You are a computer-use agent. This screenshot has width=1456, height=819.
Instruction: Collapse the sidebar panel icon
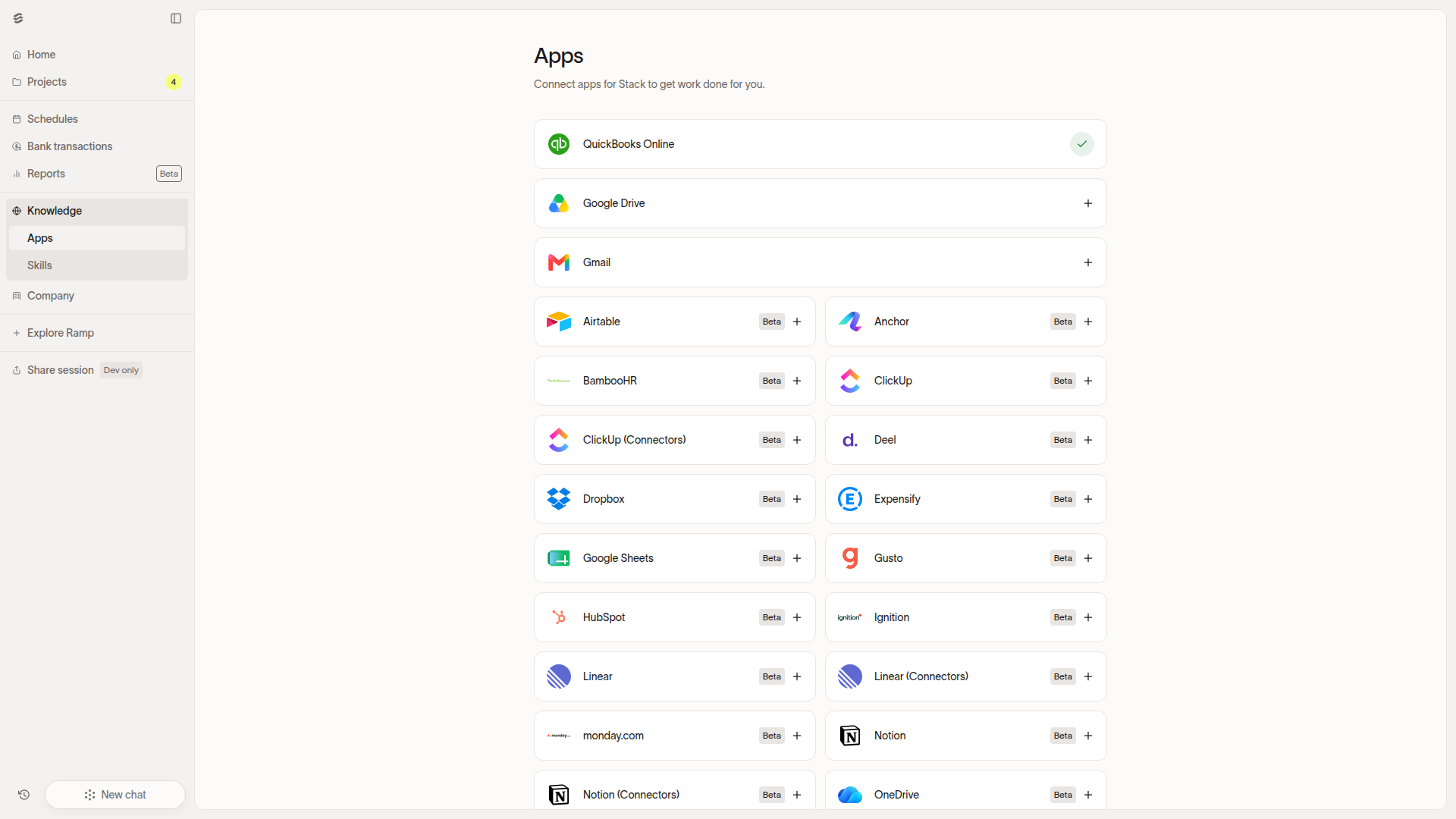click(176, 18)
